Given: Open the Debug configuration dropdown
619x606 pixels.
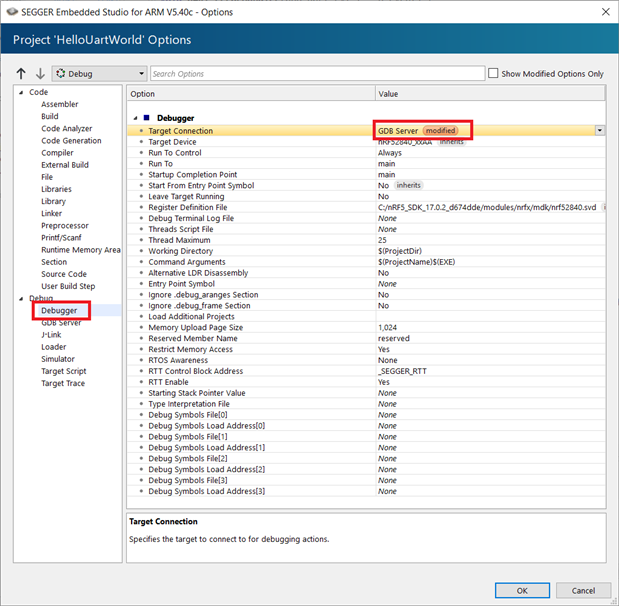Looking at the screenshot, I should (139, 74).
